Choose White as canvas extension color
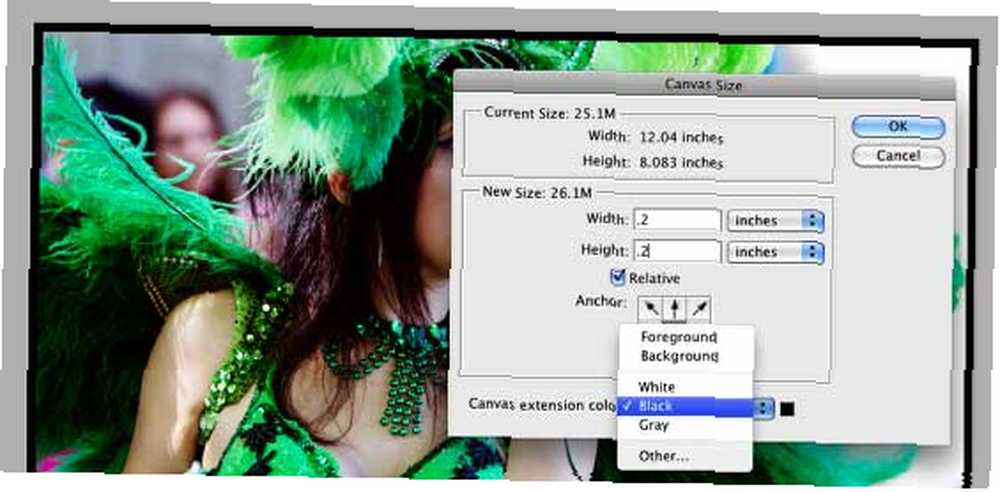 coord(686,387)
